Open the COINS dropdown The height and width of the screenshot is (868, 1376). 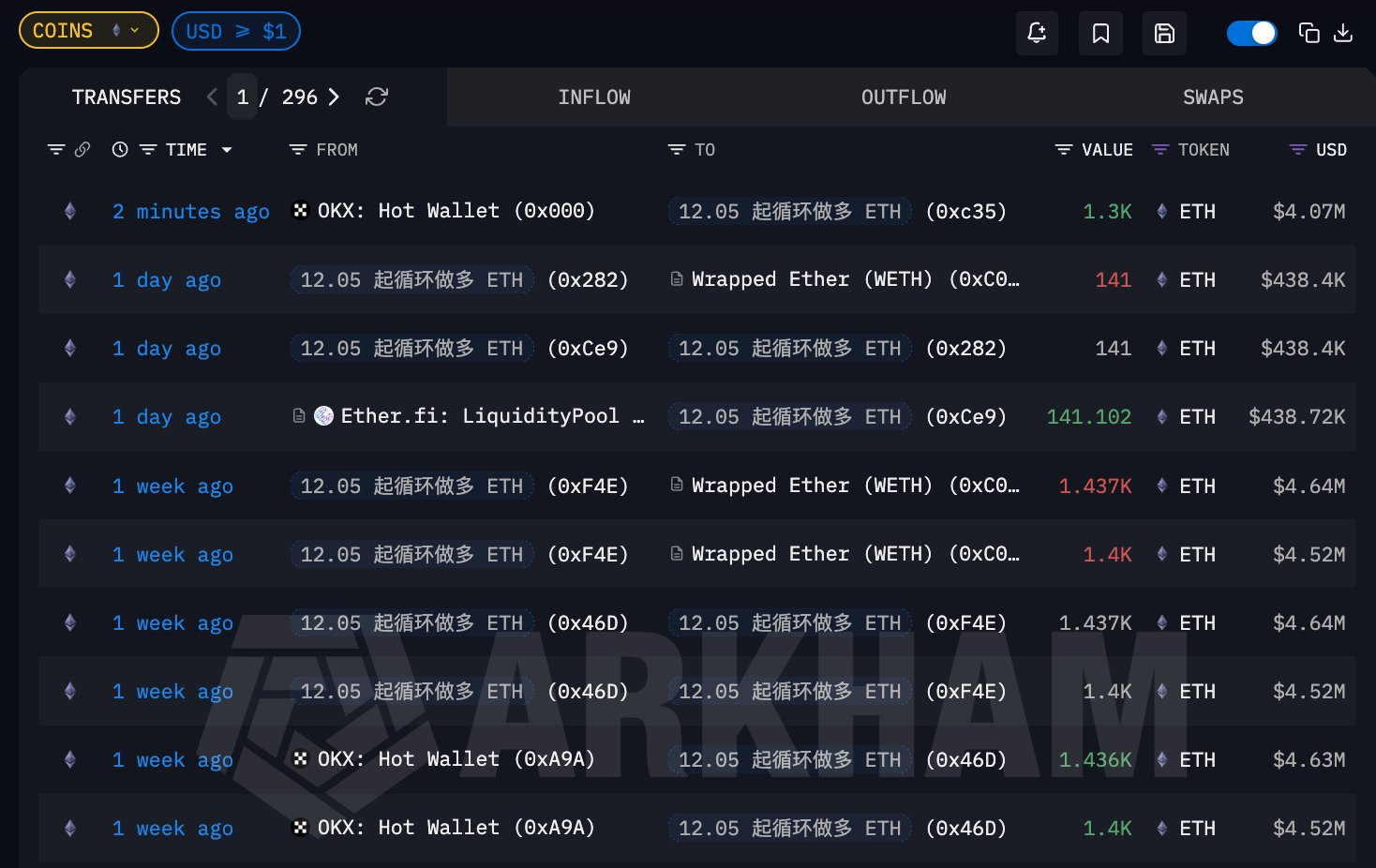[88, 31]
